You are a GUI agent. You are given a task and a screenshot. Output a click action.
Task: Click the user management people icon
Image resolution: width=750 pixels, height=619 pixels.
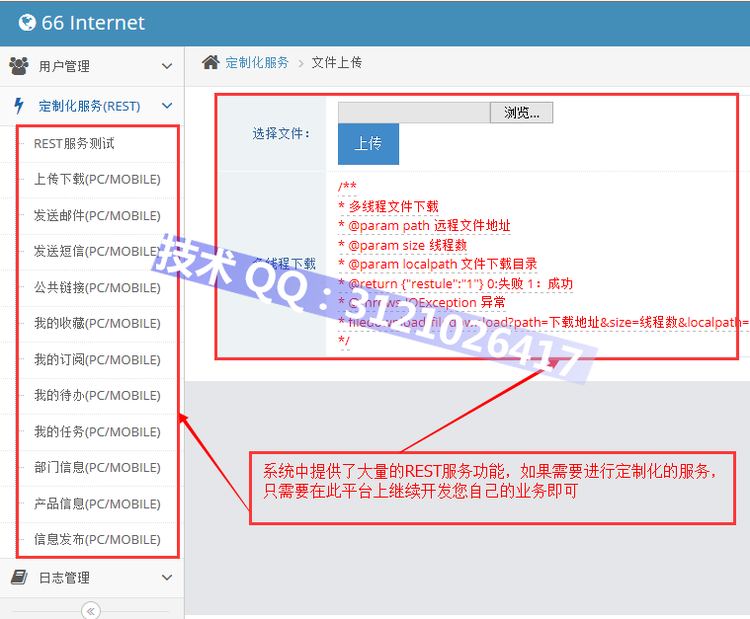19,66
